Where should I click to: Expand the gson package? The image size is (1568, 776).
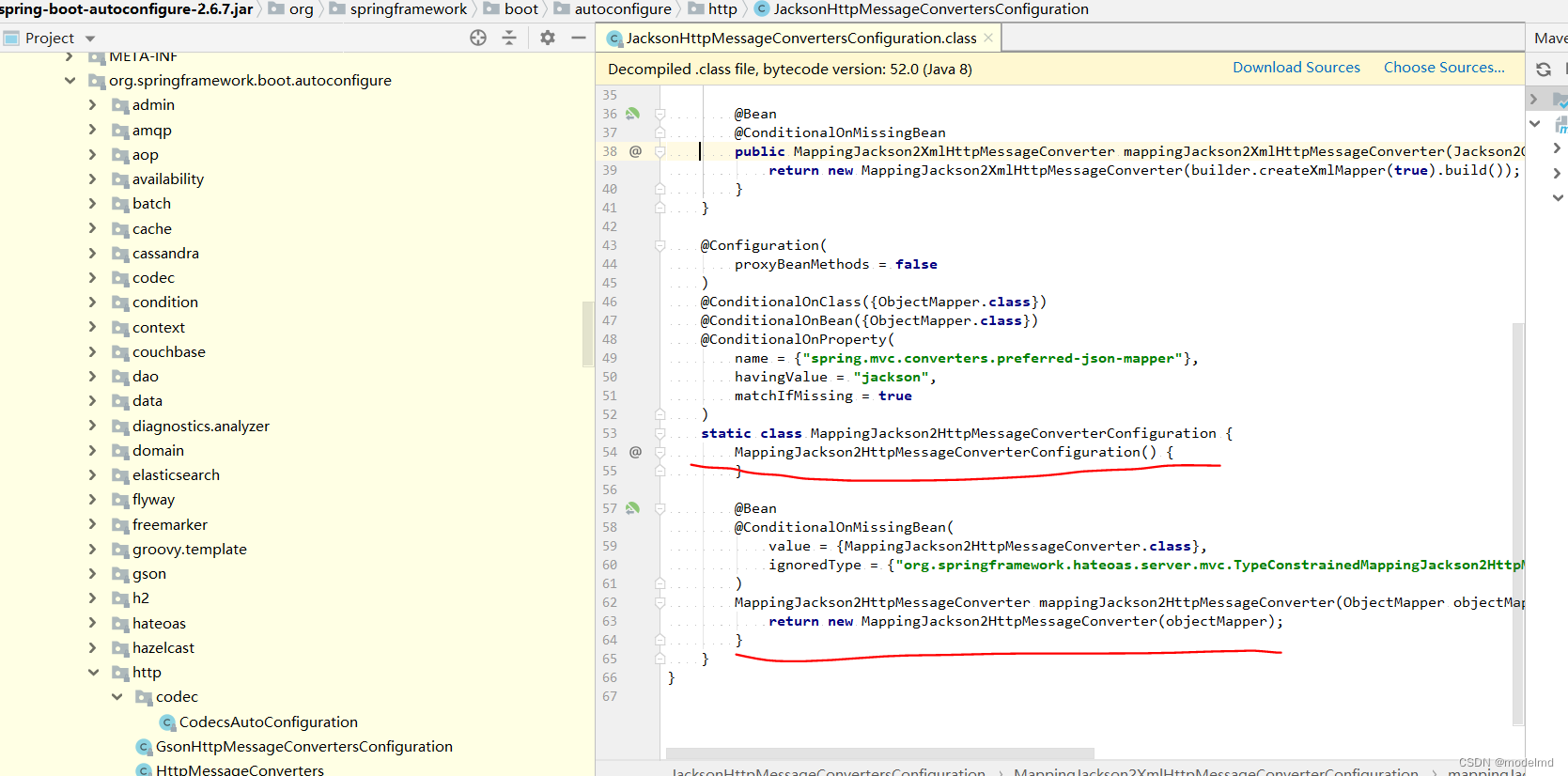tap(92, 573)
